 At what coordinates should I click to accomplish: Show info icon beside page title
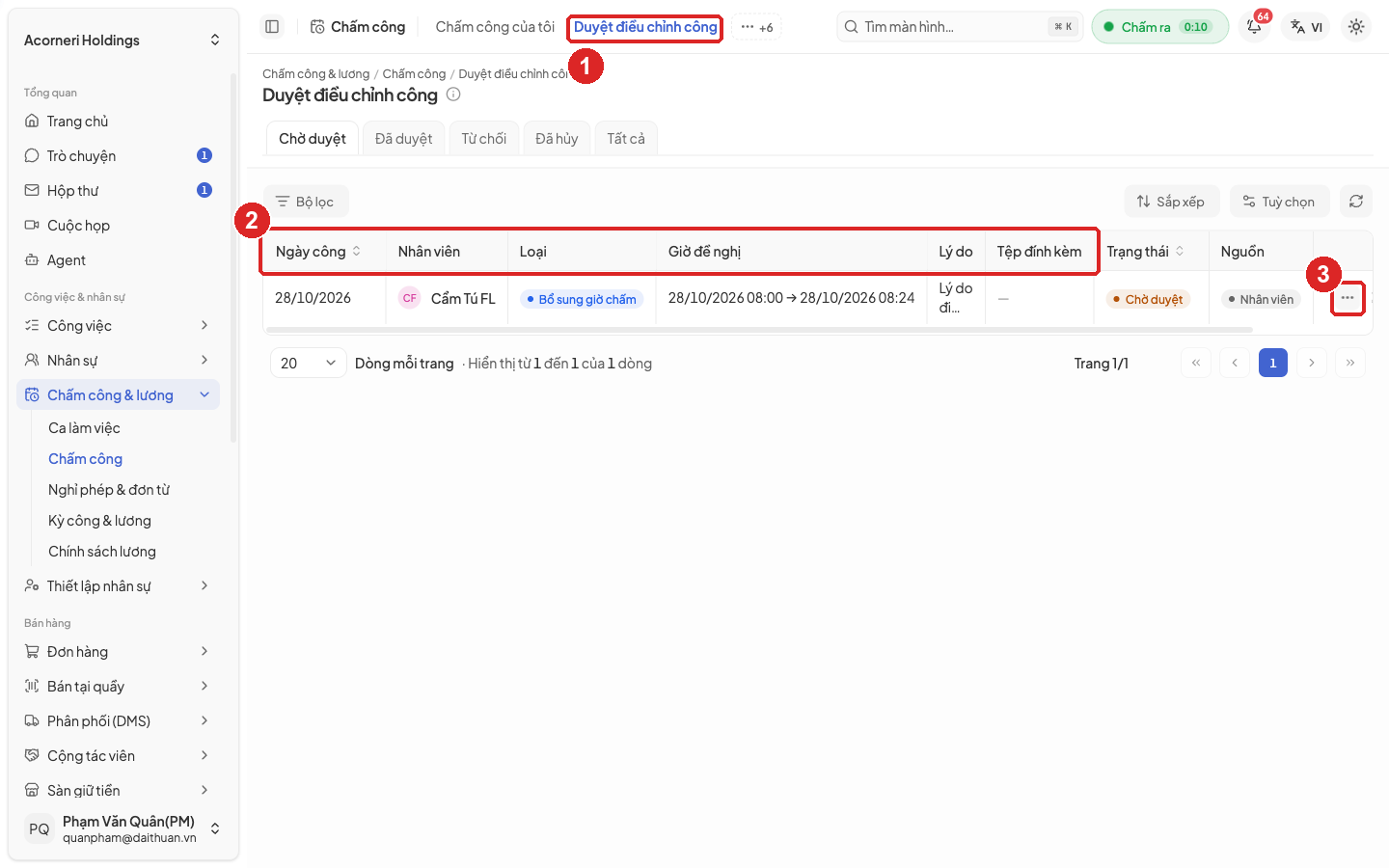[453, 95]
